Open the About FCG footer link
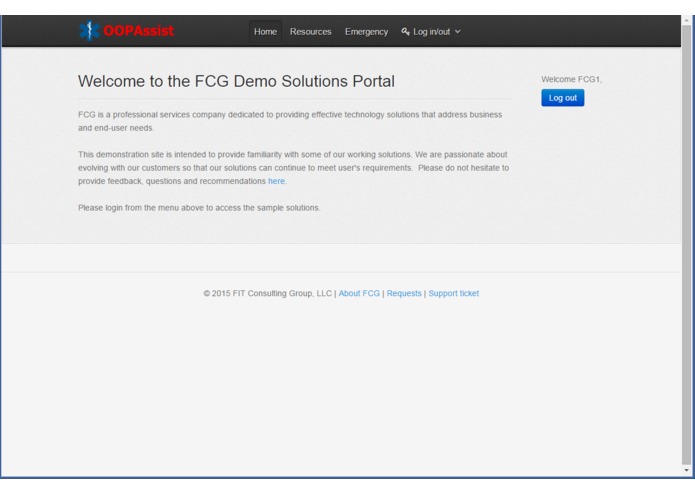 coord(359,293)
